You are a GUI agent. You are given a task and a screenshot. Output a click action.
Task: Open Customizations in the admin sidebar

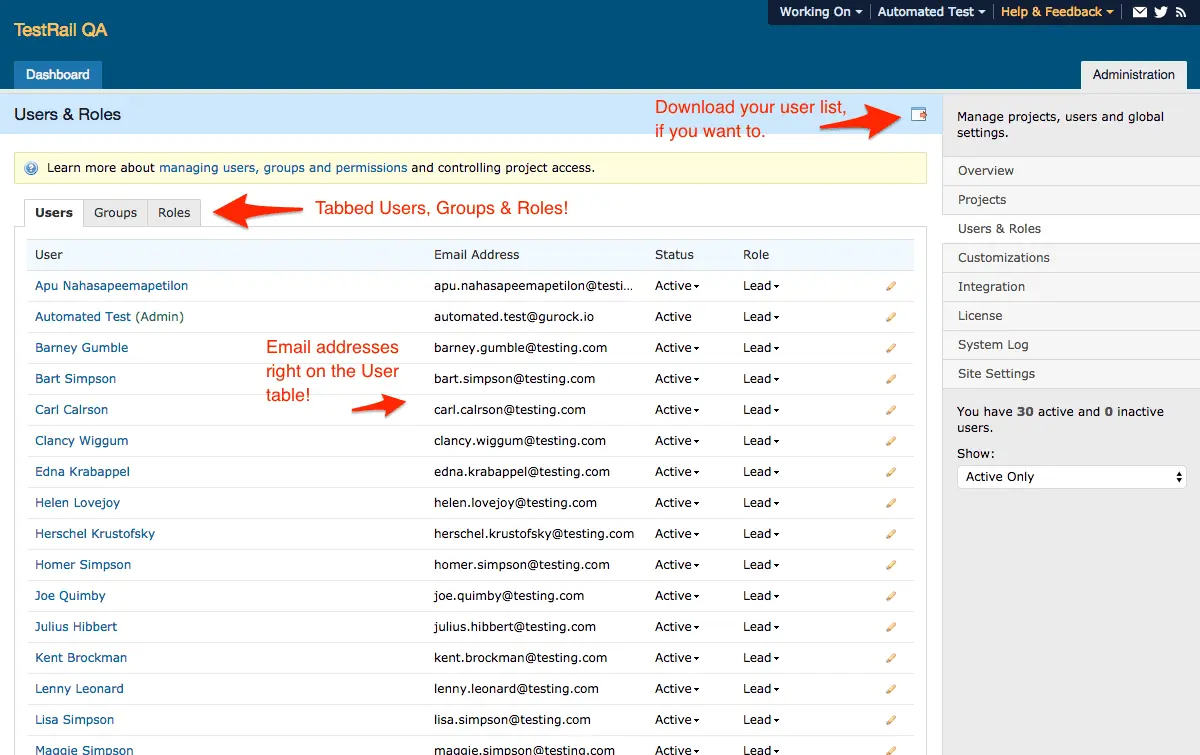(x=1071, y=258)
